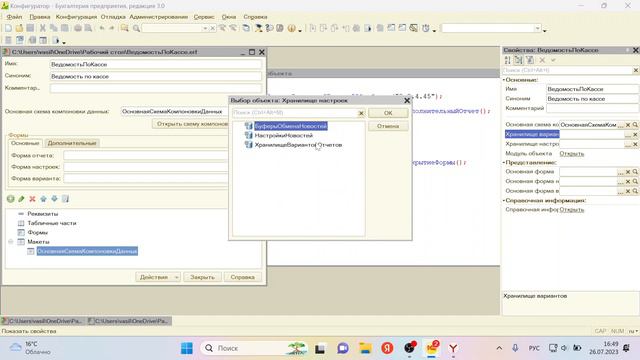Open the Модуль объекта Открыть link

[571, 153]
